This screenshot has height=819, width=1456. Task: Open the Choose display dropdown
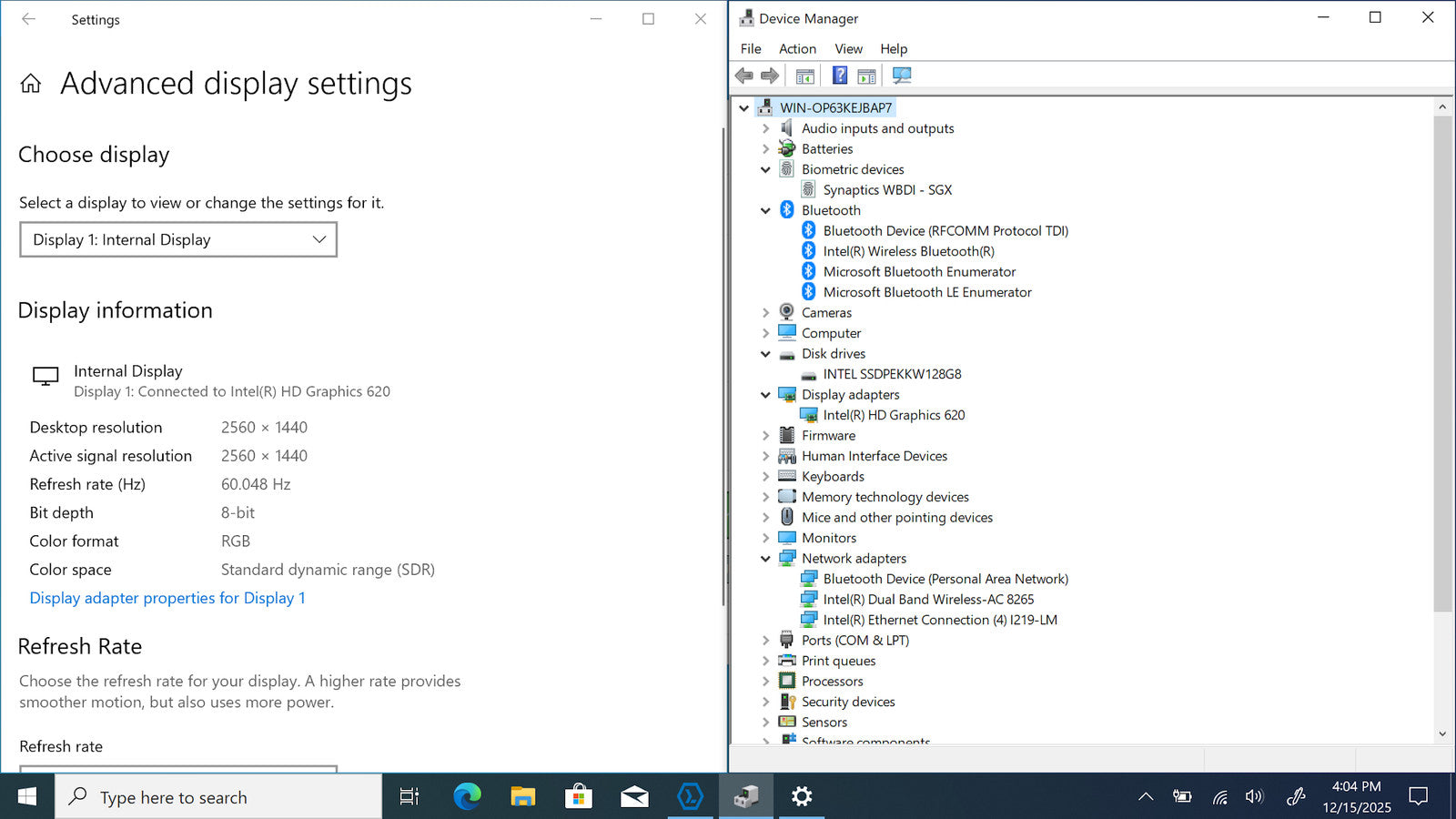[x=178, y=240]
